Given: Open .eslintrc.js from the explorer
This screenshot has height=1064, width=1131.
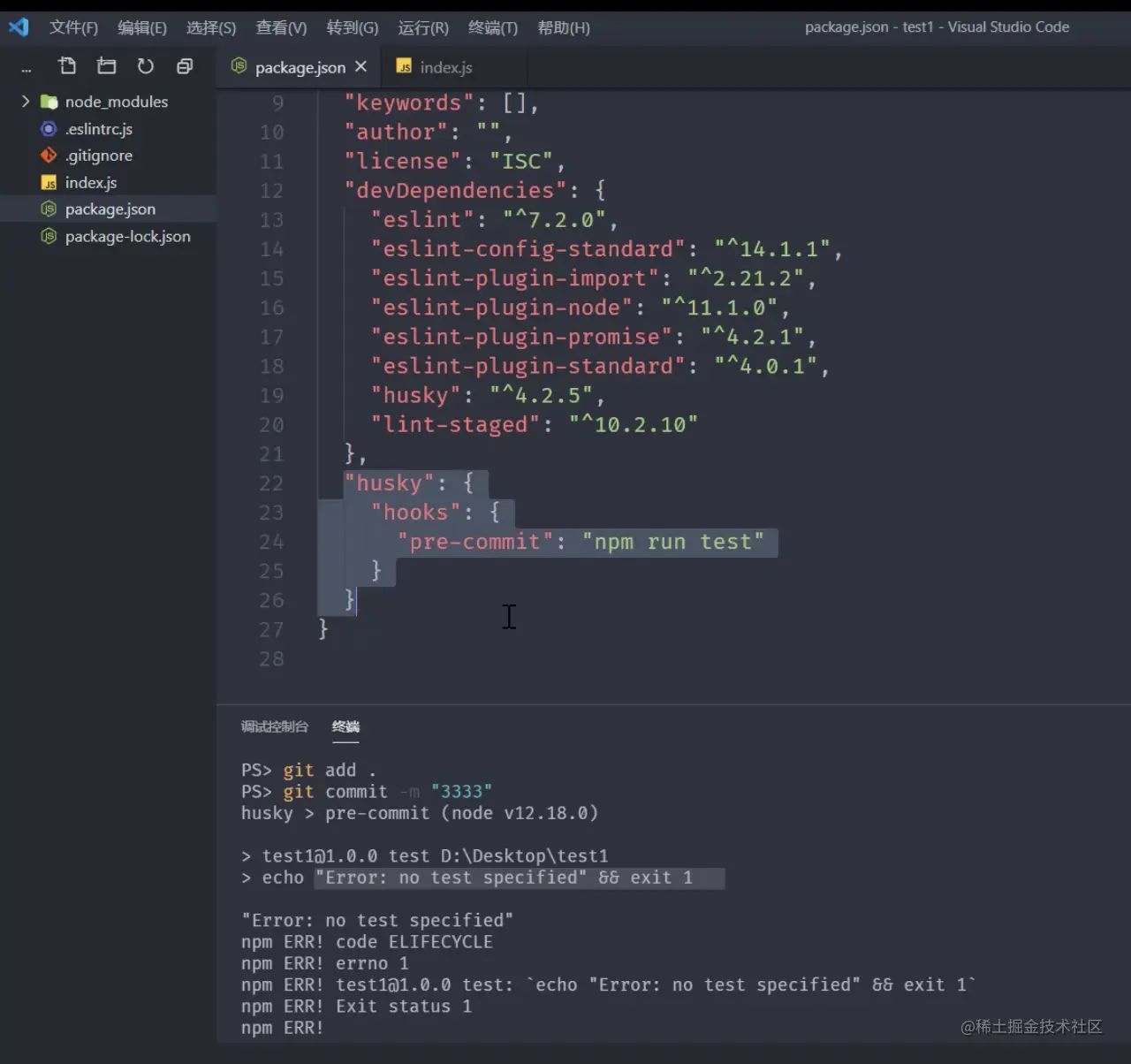Looking at the screenshot, I should 99,129.
